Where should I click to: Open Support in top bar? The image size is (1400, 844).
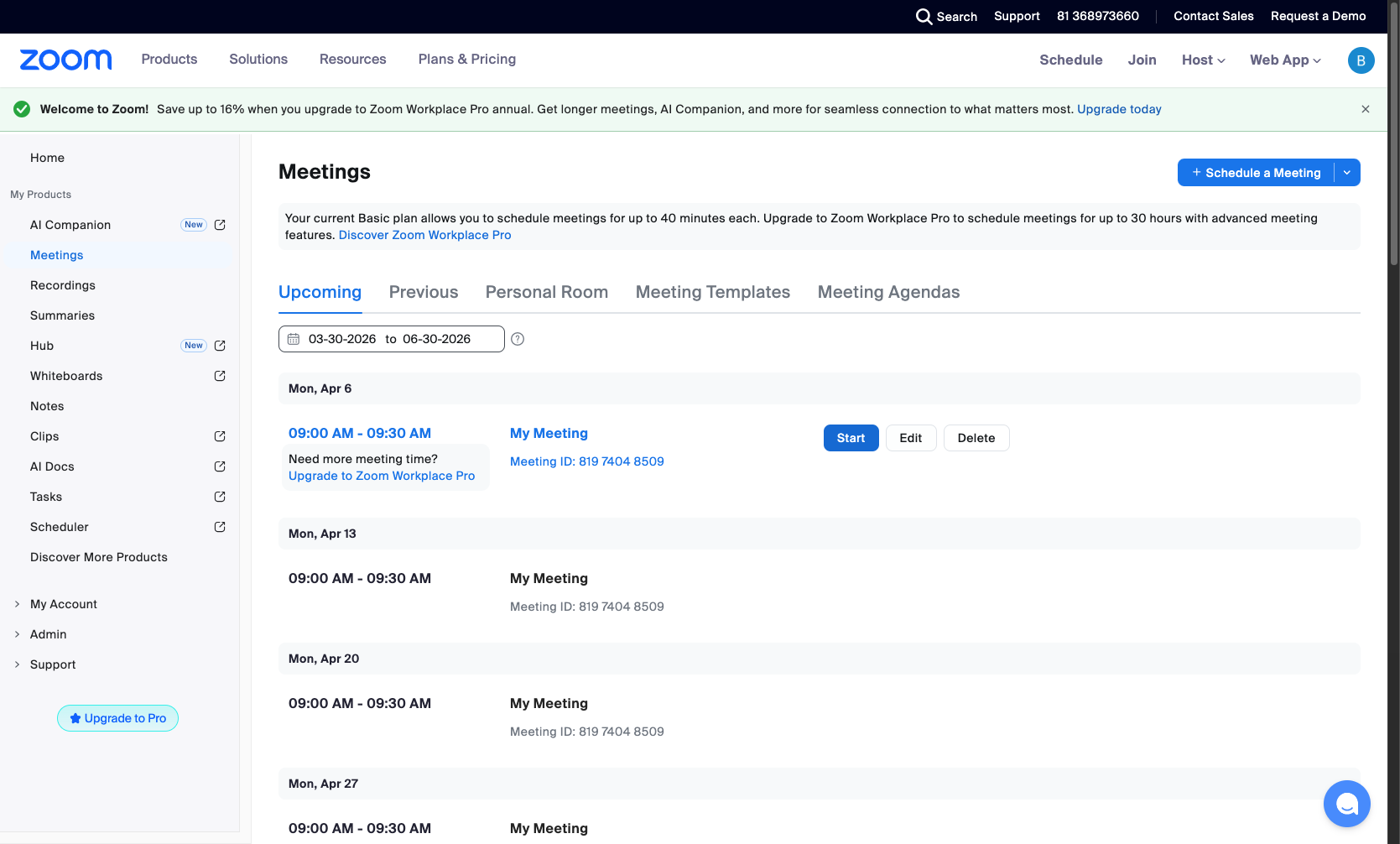[x=1017, y=17]
